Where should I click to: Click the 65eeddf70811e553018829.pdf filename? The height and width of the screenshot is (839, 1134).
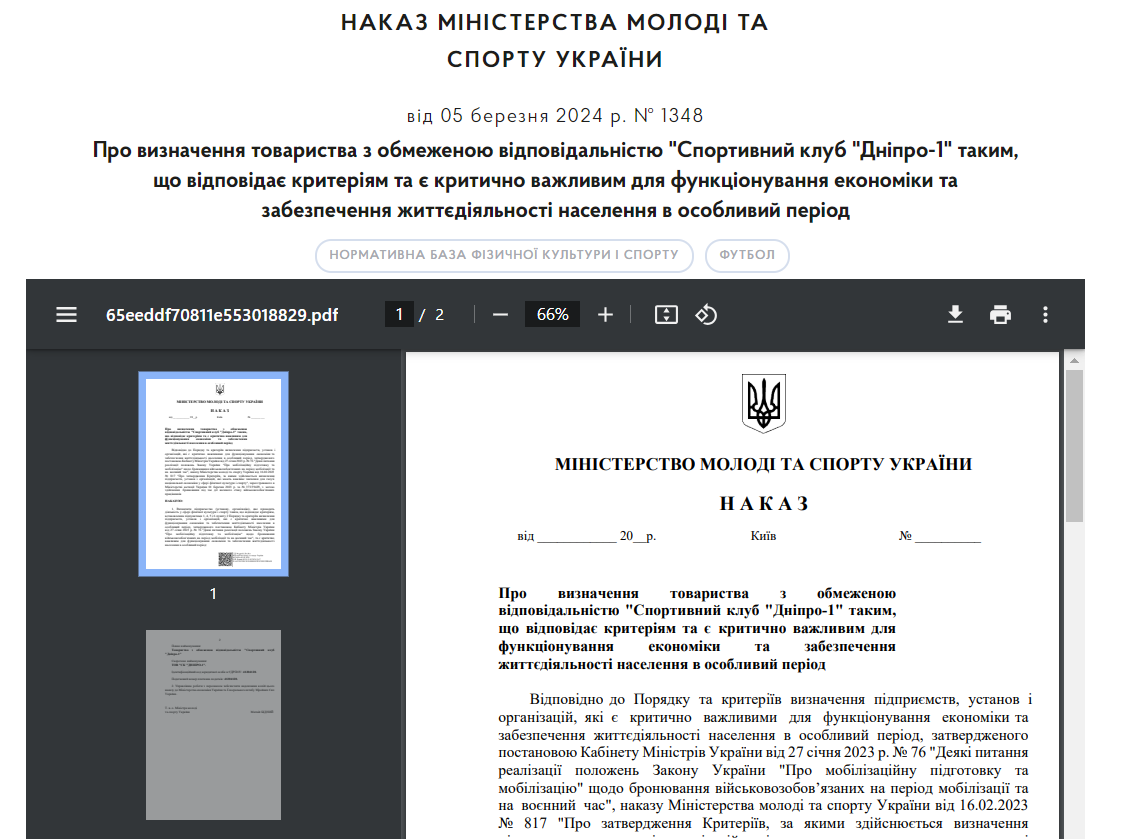[x=222, y=314]
